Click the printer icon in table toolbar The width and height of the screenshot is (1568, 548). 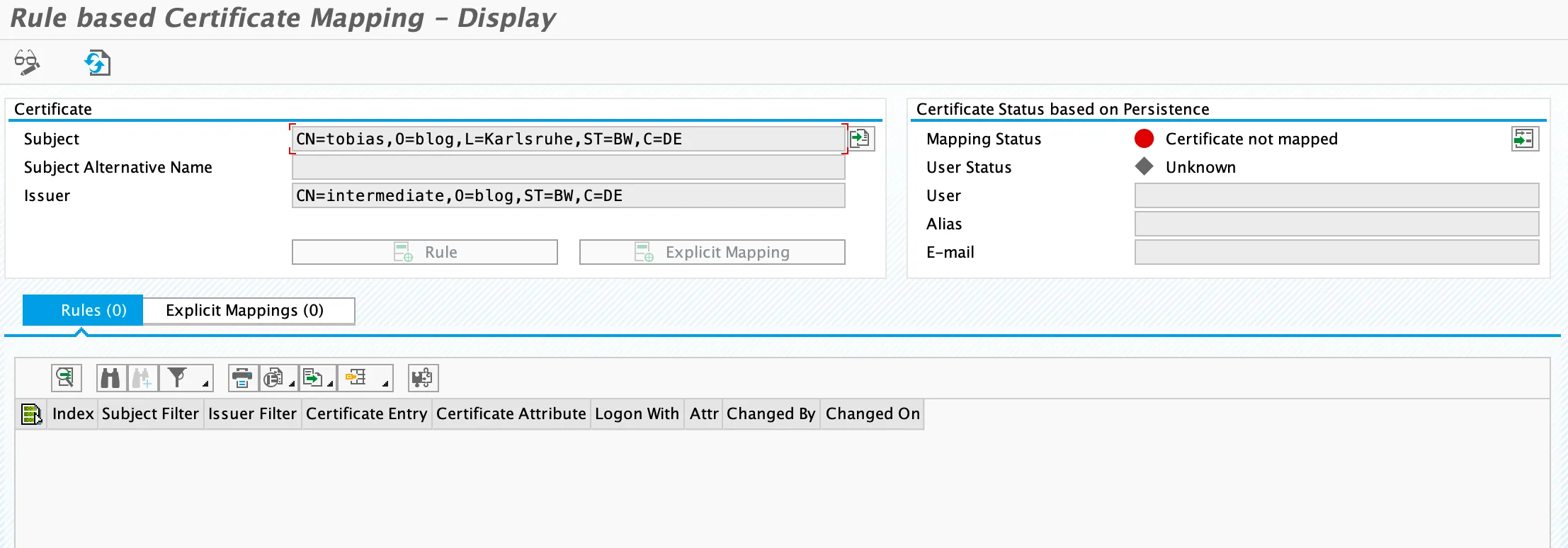click(242, 378)
